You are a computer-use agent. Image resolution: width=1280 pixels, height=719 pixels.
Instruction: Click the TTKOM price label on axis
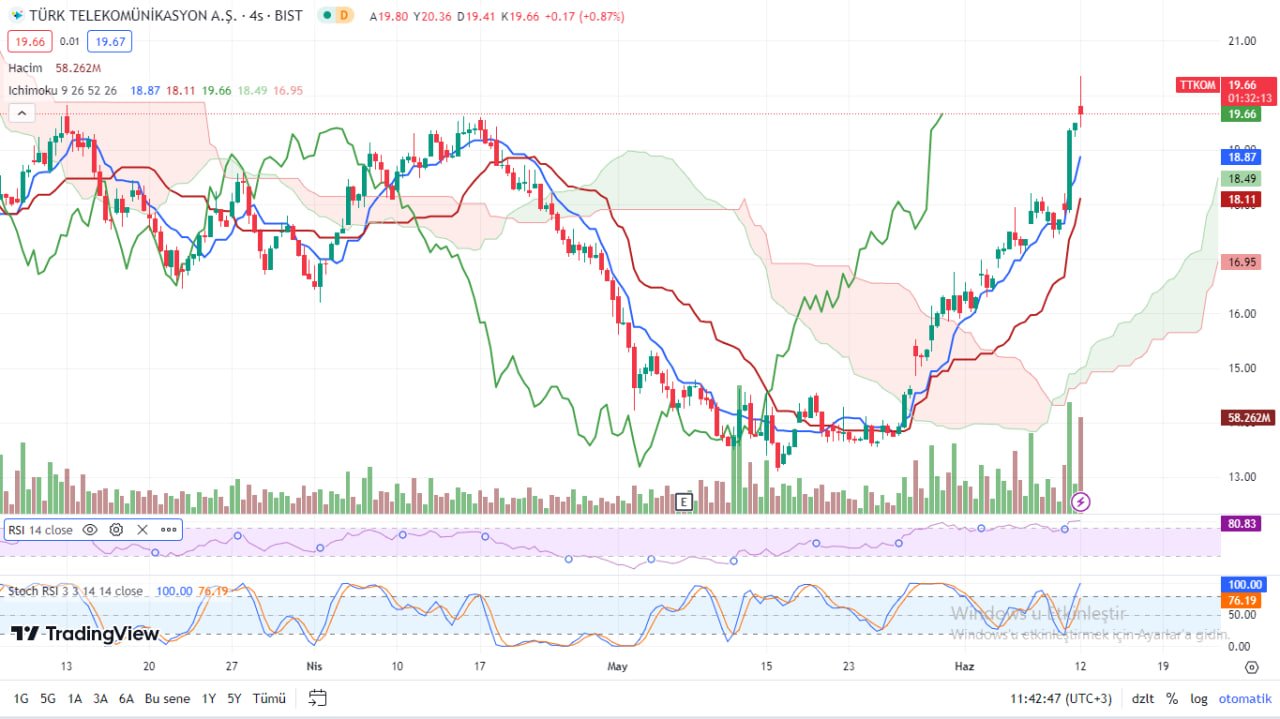[1197, 86]
